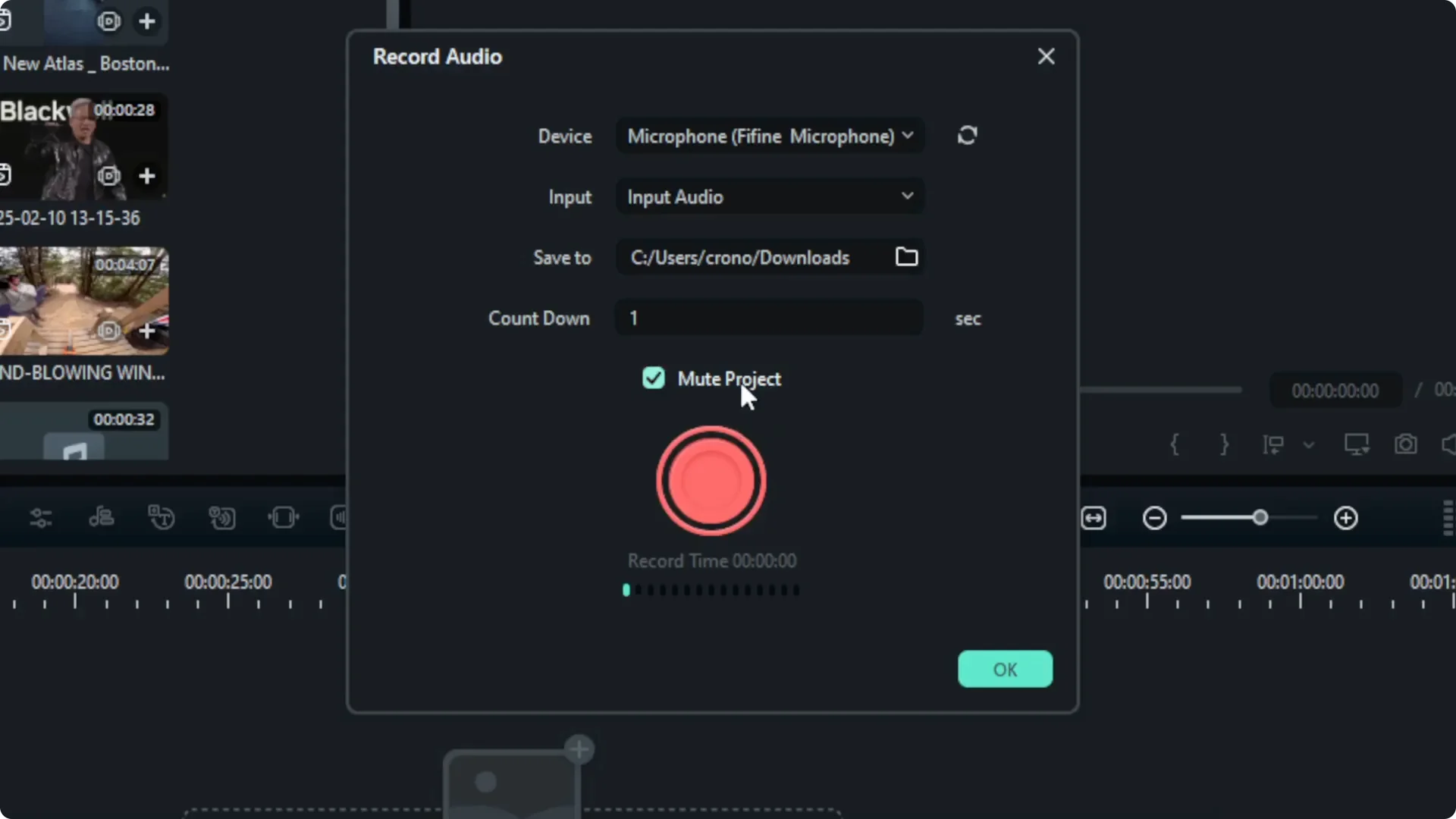Viewport: 1456px width, 819px height.
Task: Select the Text-to-Speech tool
Action: [222, 518]
